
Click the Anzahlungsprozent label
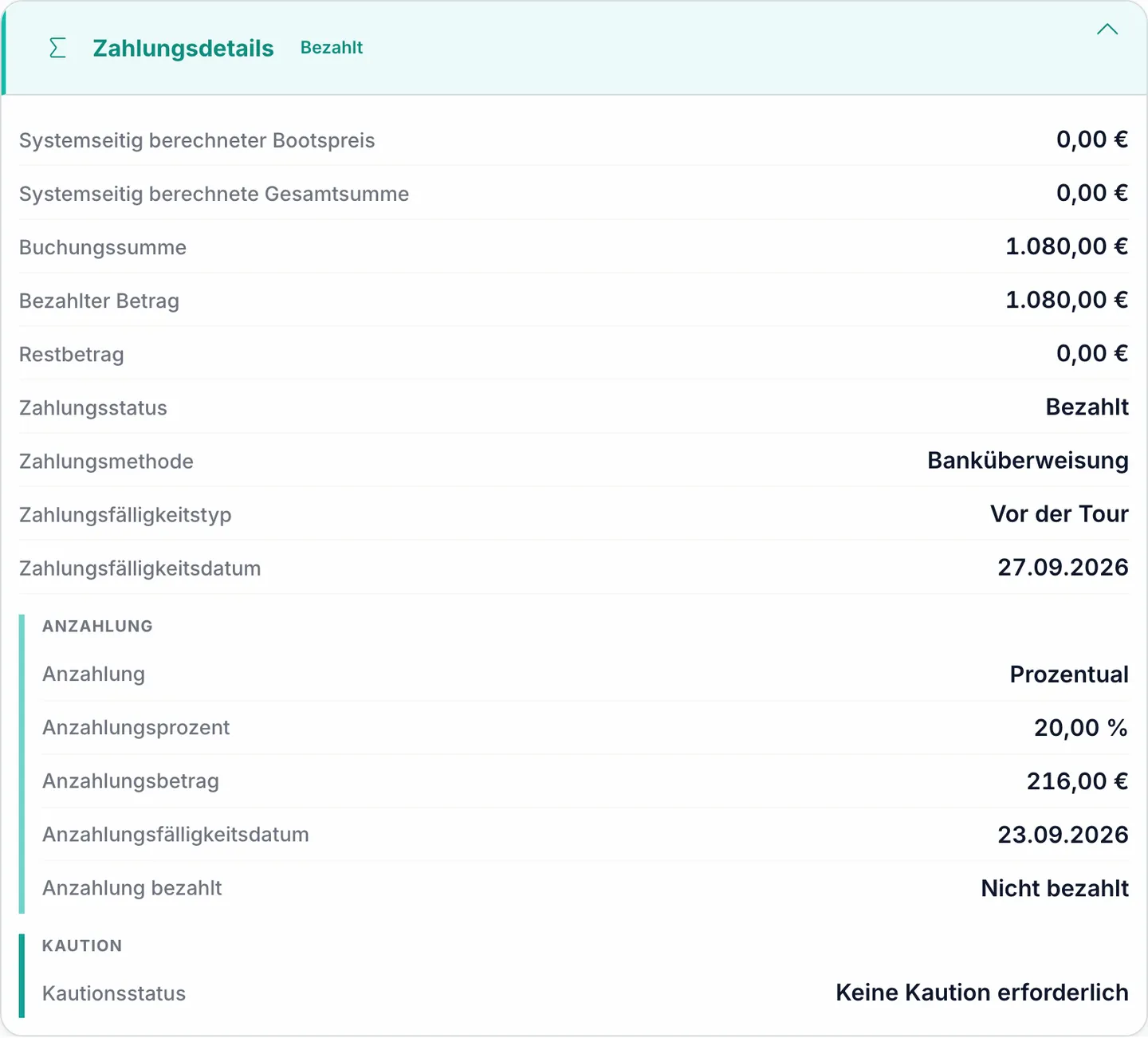[x=136, y=727]
